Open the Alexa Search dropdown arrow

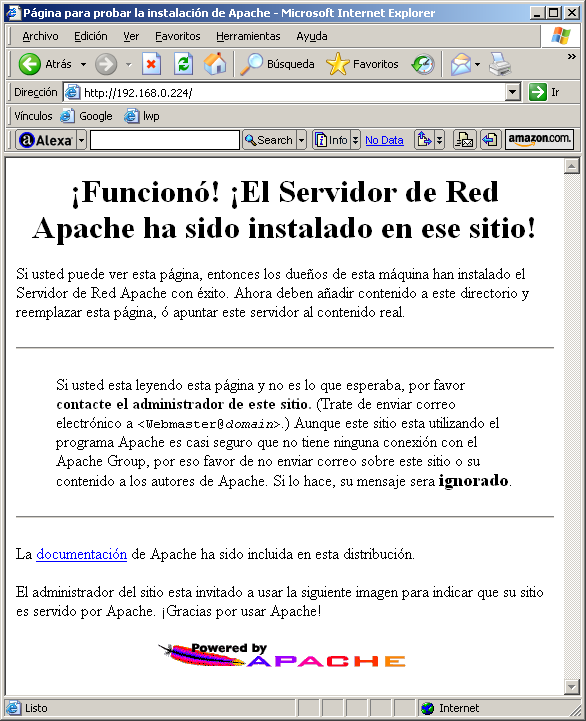(x=301, y=140)
